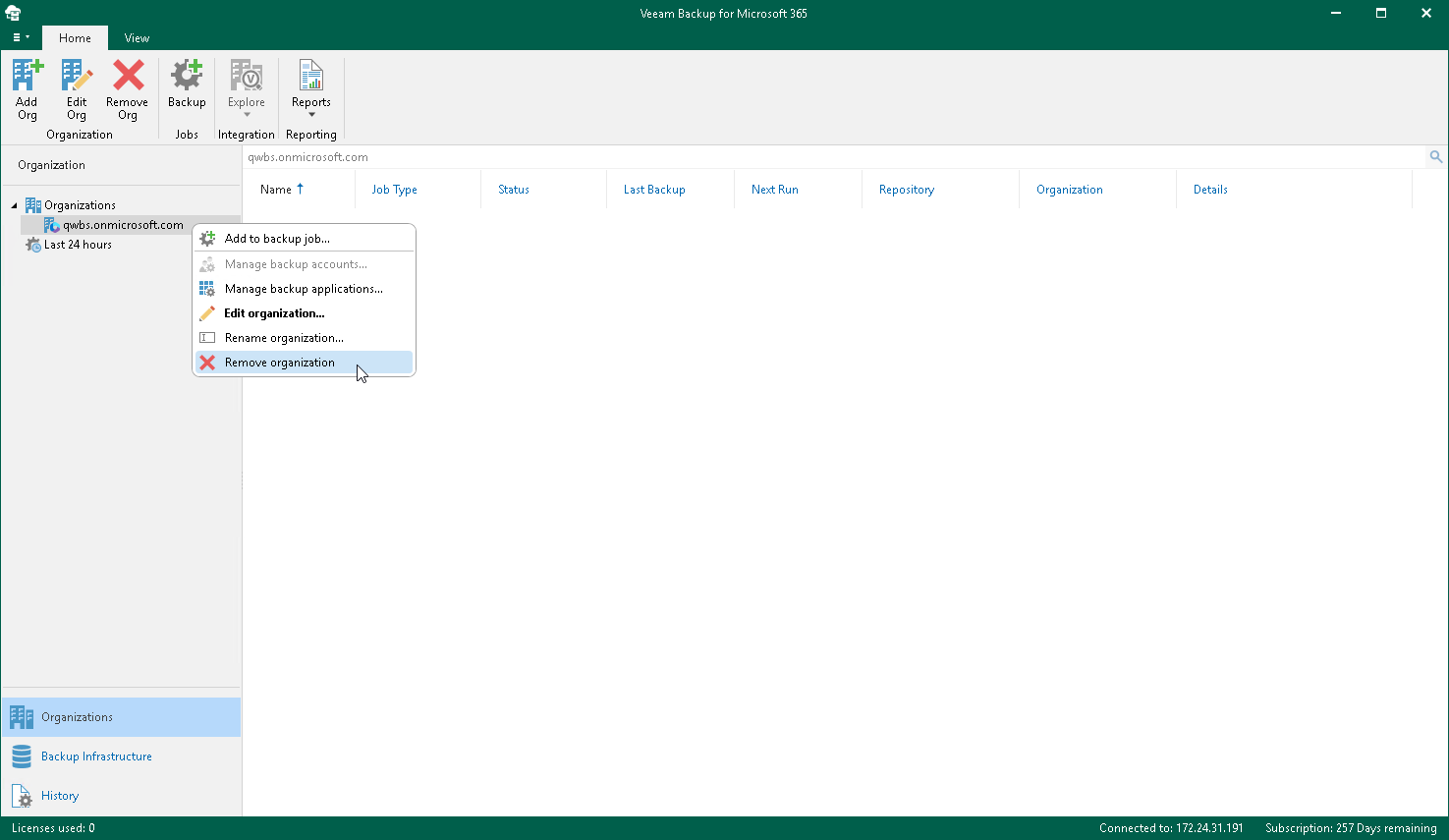Screen dimensions: 1449x840
Task: Click the Last 24 hours clock icon
Action: point(33,245)
